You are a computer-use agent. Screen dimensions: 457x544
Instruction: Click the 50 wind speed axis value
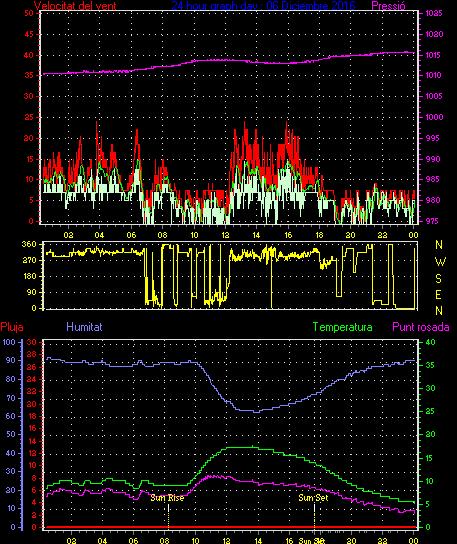[x=29, y=13]
